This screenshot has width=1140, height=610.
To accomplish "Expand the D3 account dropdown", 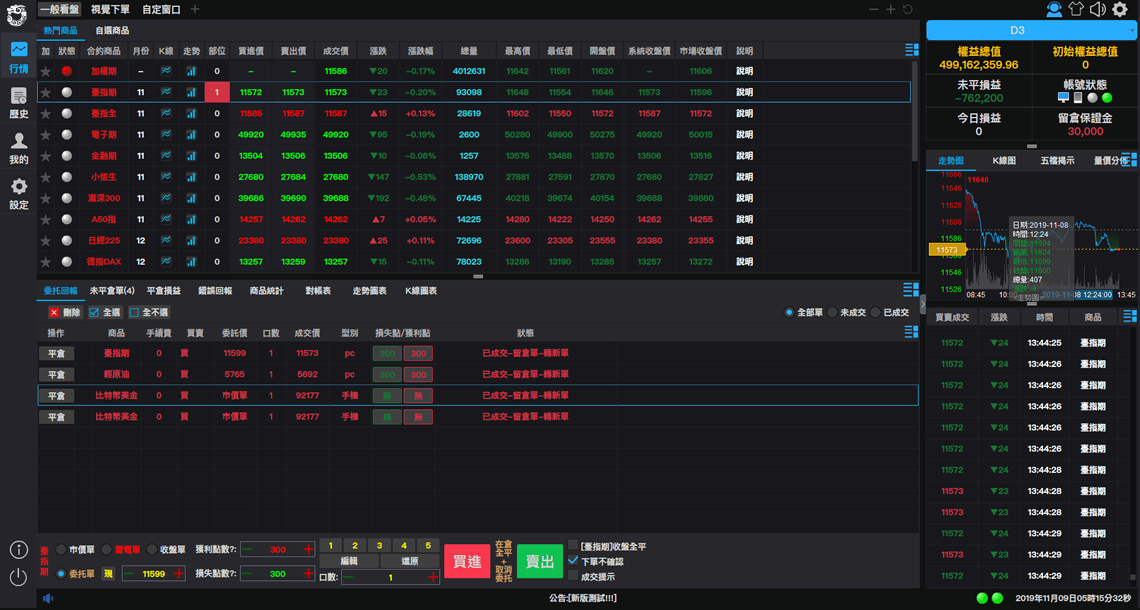I will pyautogui.click(x=1031, y=31).
